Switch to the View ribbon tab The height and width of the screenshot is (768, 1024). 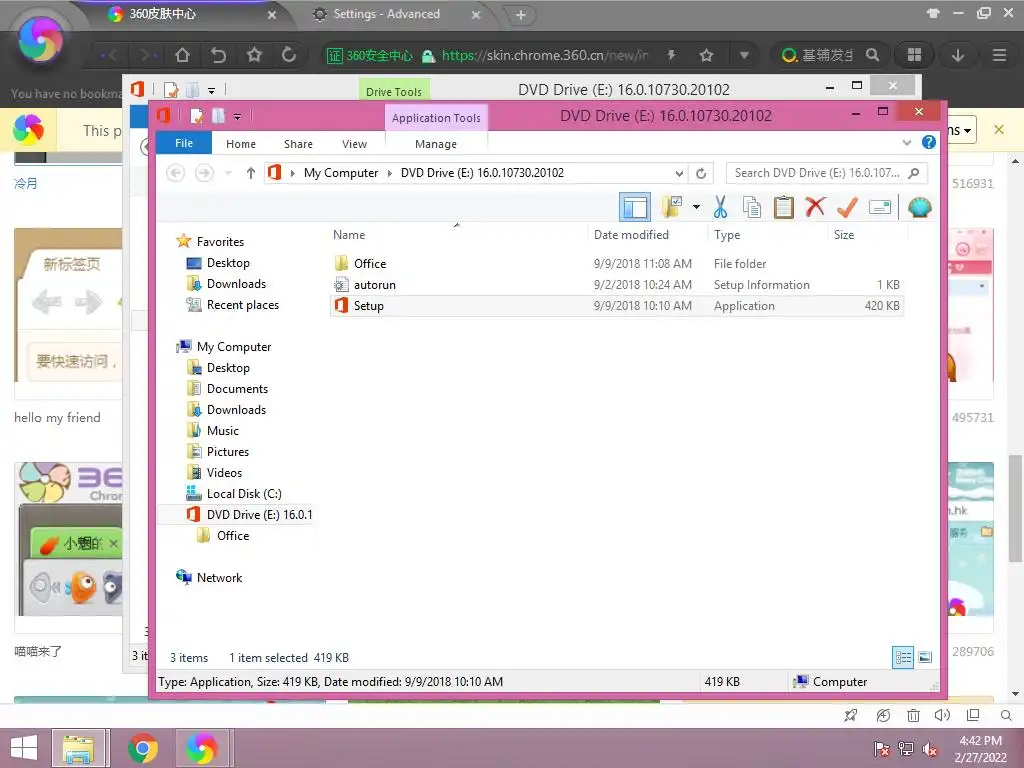354,144
